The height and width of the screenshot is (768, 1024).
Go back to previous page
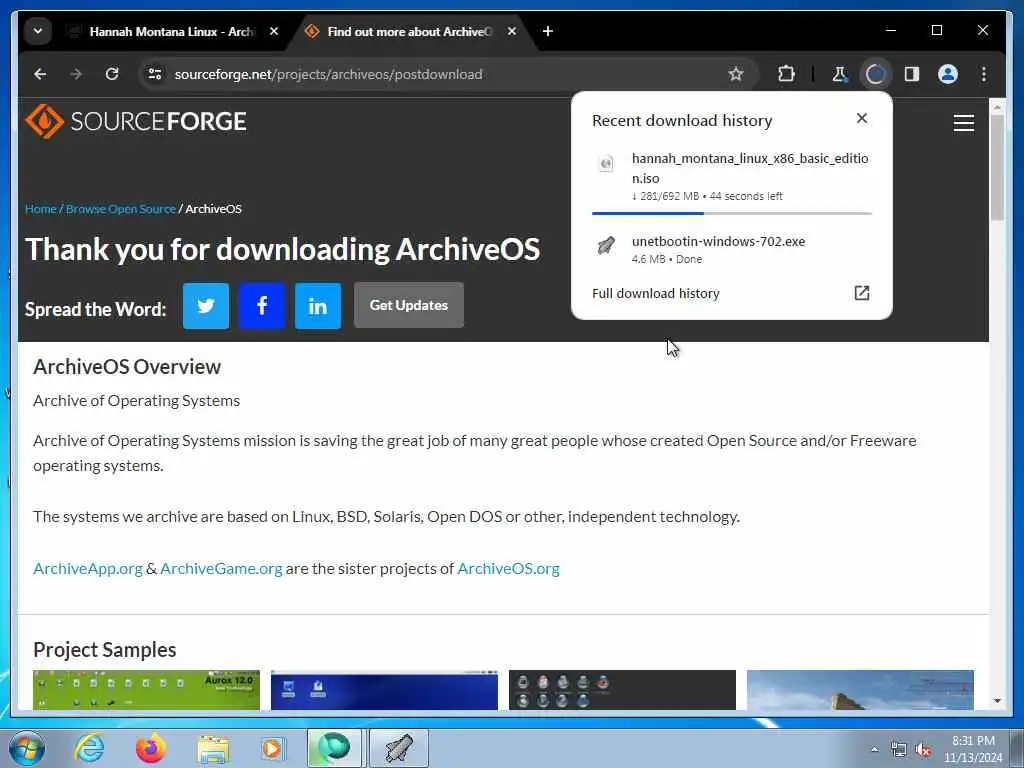(40, 74)
